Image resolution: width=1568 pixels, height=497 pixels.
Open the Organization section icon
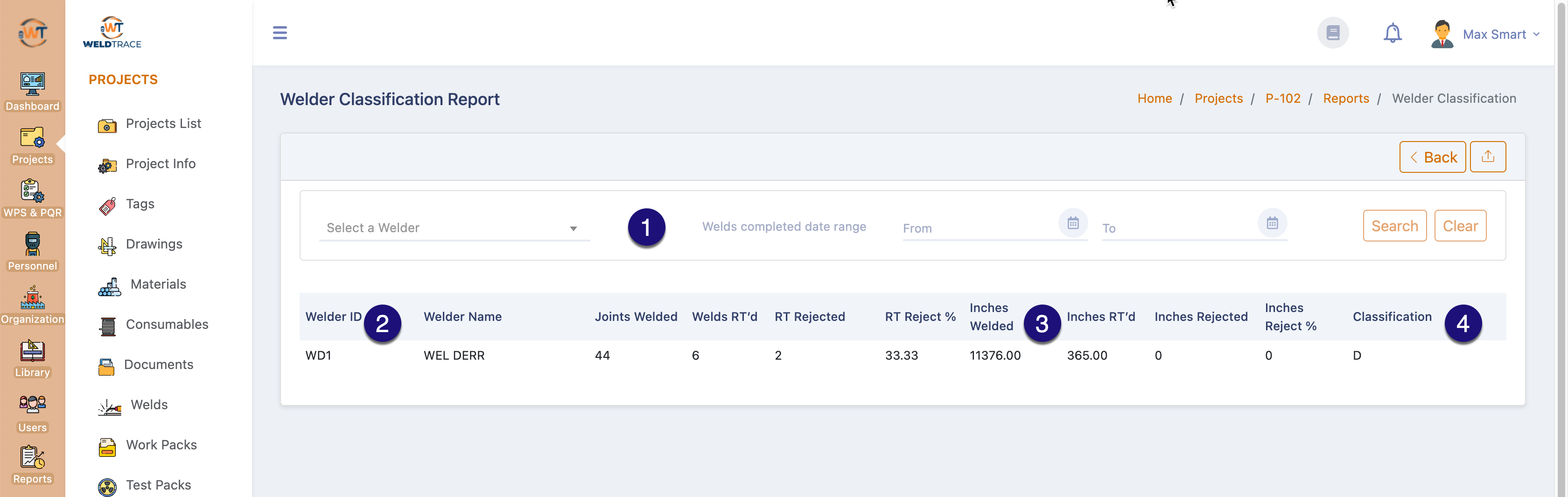[32, 297]
